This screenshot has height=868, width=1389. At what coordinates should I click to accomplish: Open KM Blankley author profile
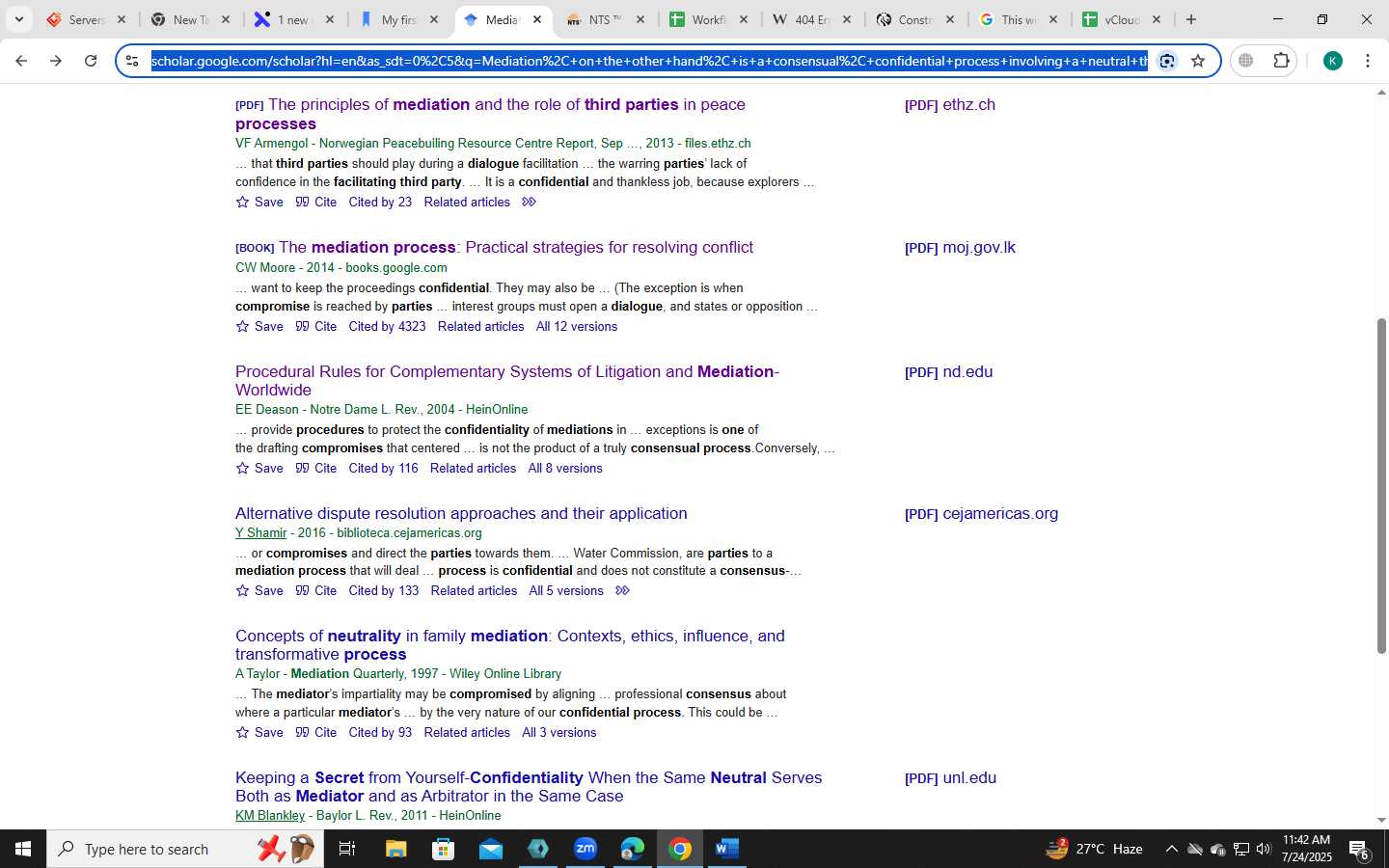tap(270, 815)
